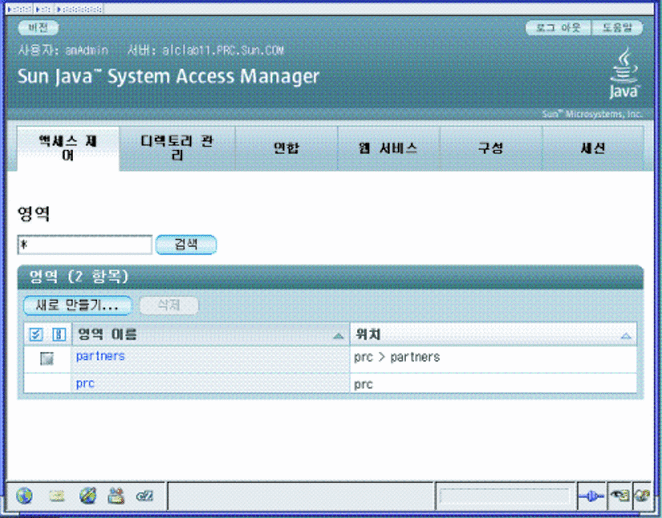
Task: Open the Navigator globe icon in status bar
Action: (24, 496)
